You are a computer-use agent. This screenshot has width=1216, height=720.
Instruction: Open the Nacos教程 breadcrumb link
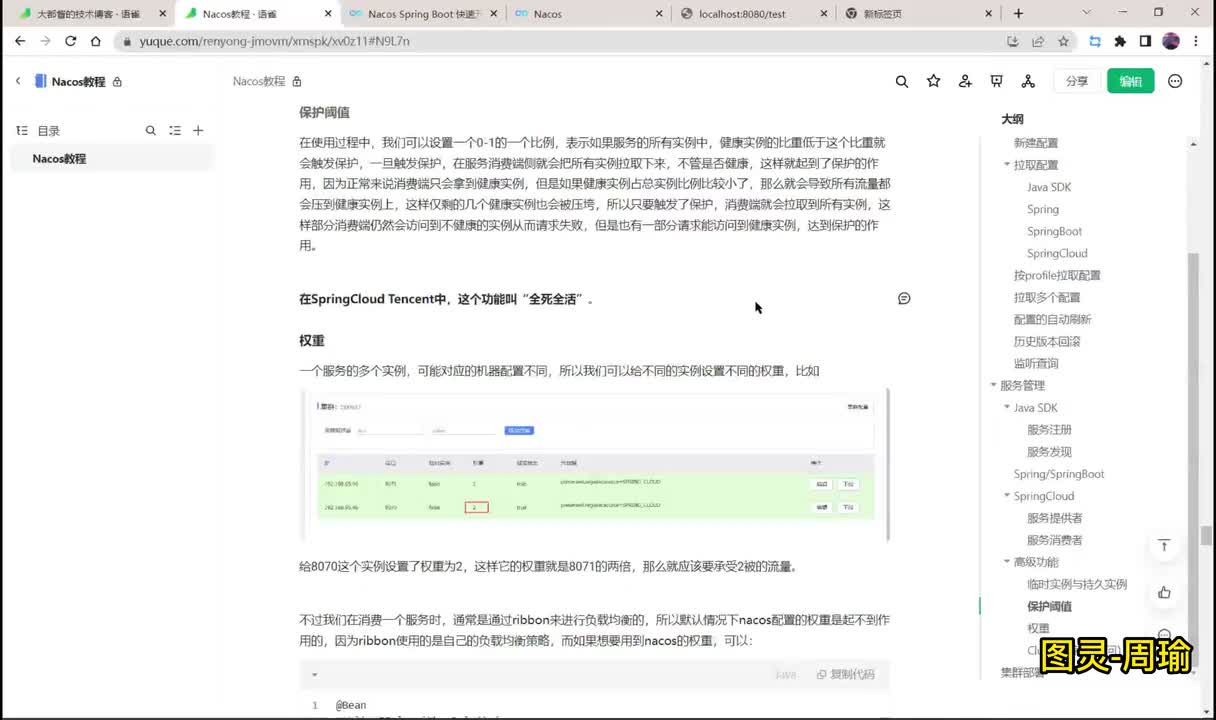pyautogui.click(x=259, y=82)
